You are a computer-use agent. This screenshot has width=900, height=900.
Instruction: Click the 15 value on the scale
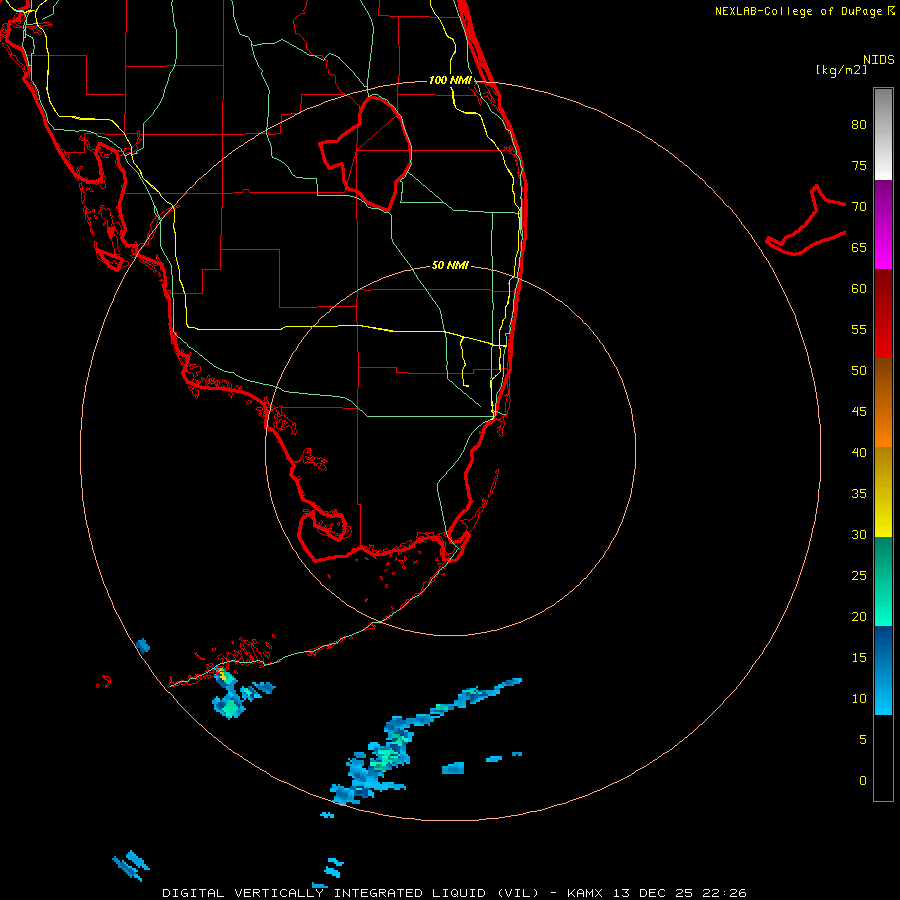pos(859,658)
